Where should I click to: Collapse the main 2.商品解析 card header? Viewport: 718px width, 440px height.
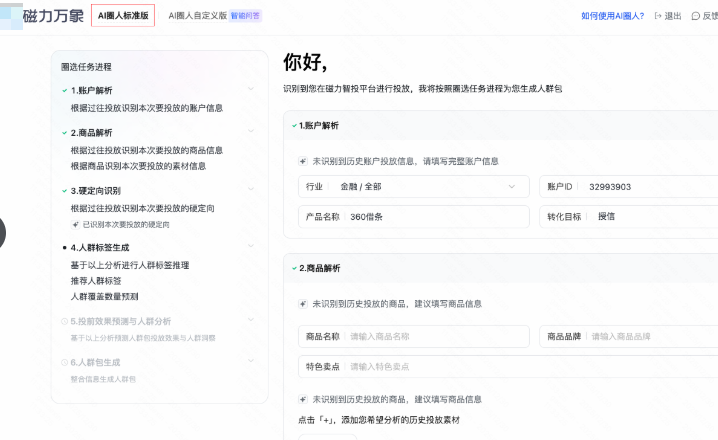(x=500, y=268)
